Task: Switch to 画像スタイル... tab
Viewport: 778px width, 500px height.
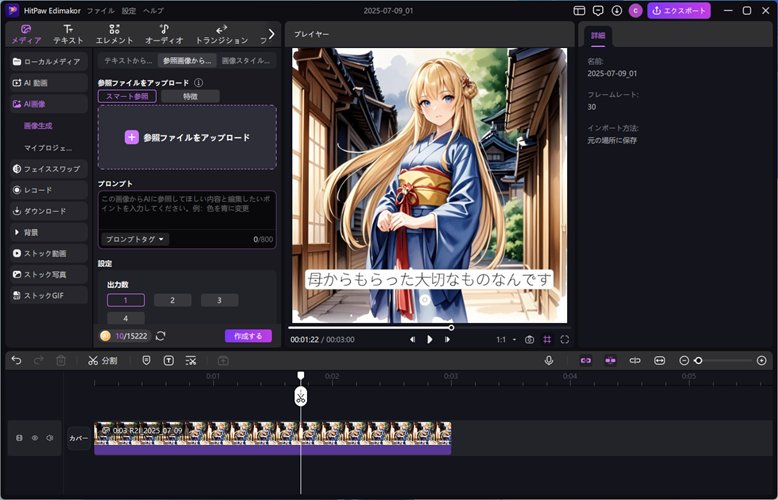Action: coord(246,61)
